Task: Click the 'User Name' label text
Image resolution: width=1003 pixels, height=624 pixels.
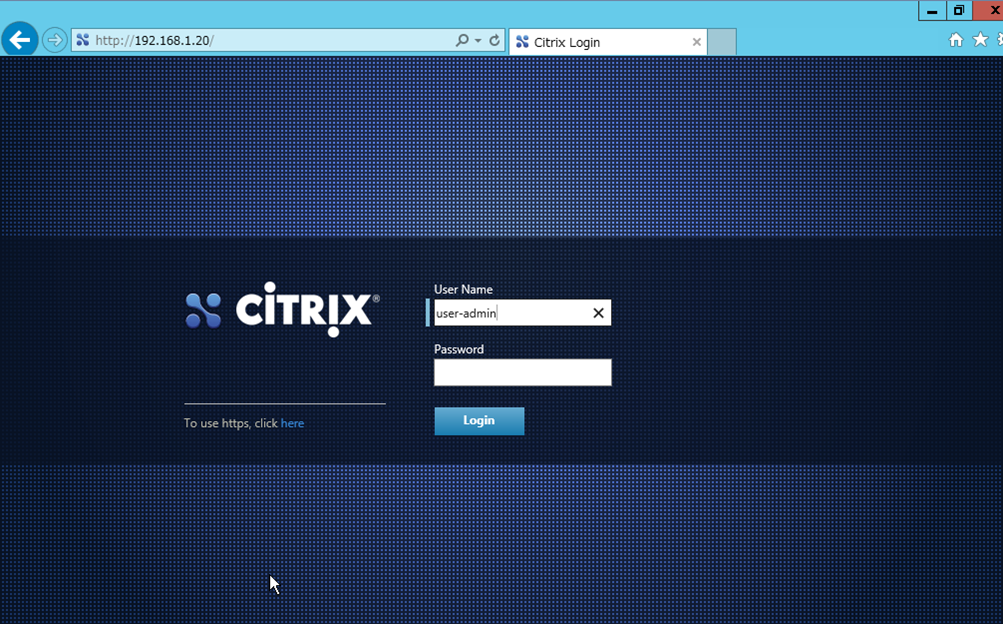Action: click(463, 290)
